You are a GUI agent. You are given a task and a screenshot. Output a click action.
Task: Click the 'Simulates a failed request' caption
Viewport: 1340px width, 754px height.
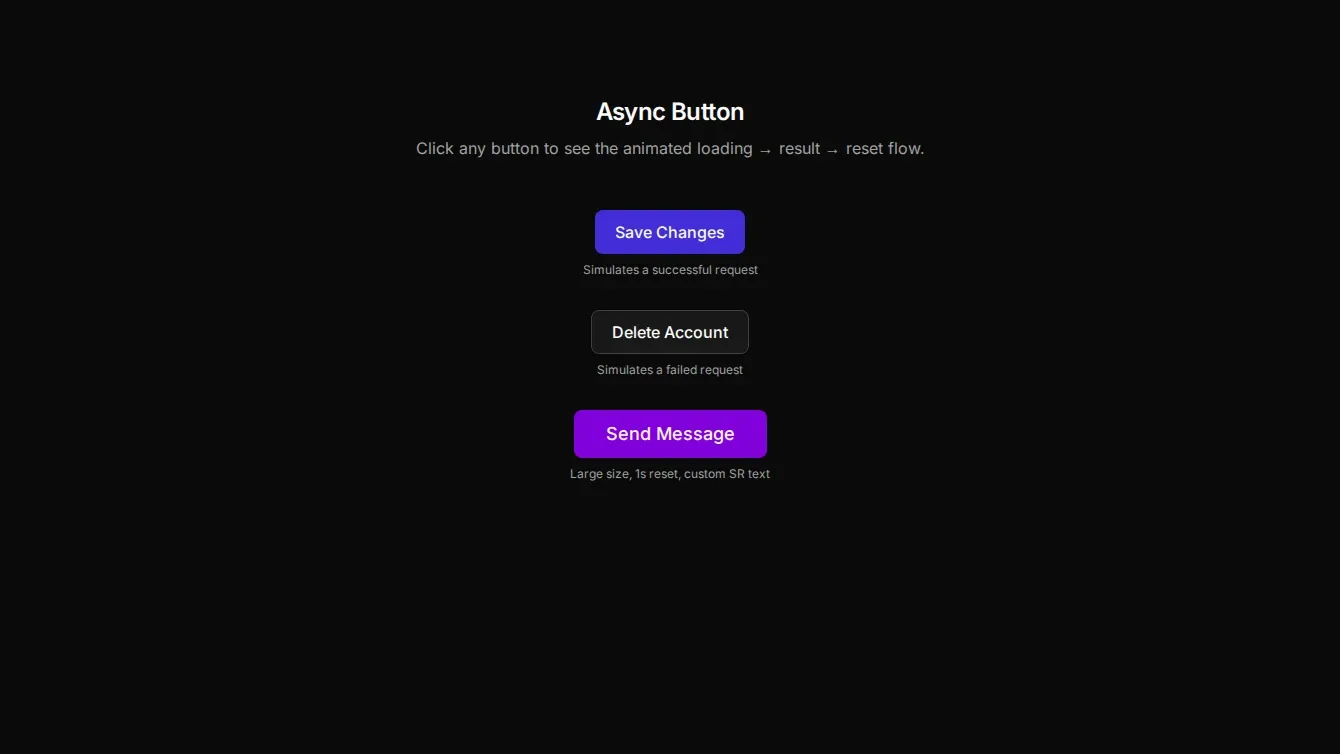pyautogui.click(x=670, y=370)
